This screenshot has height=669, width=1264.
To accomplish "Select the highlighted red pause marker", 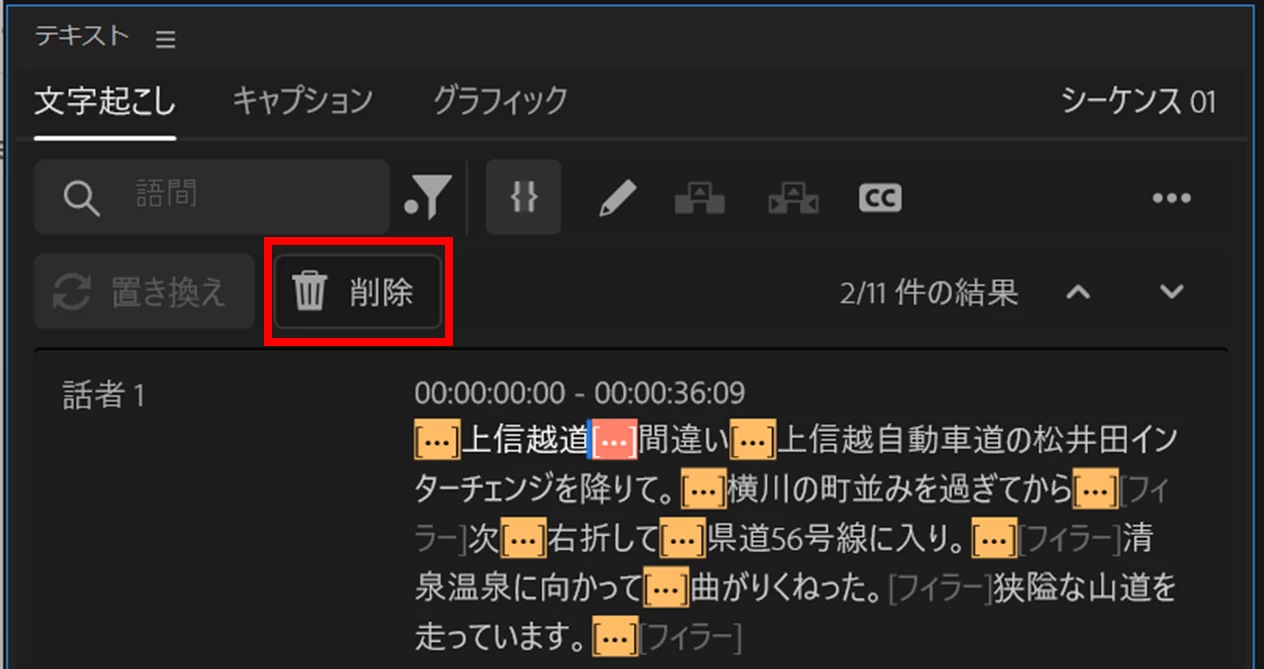I will (615, 440).
